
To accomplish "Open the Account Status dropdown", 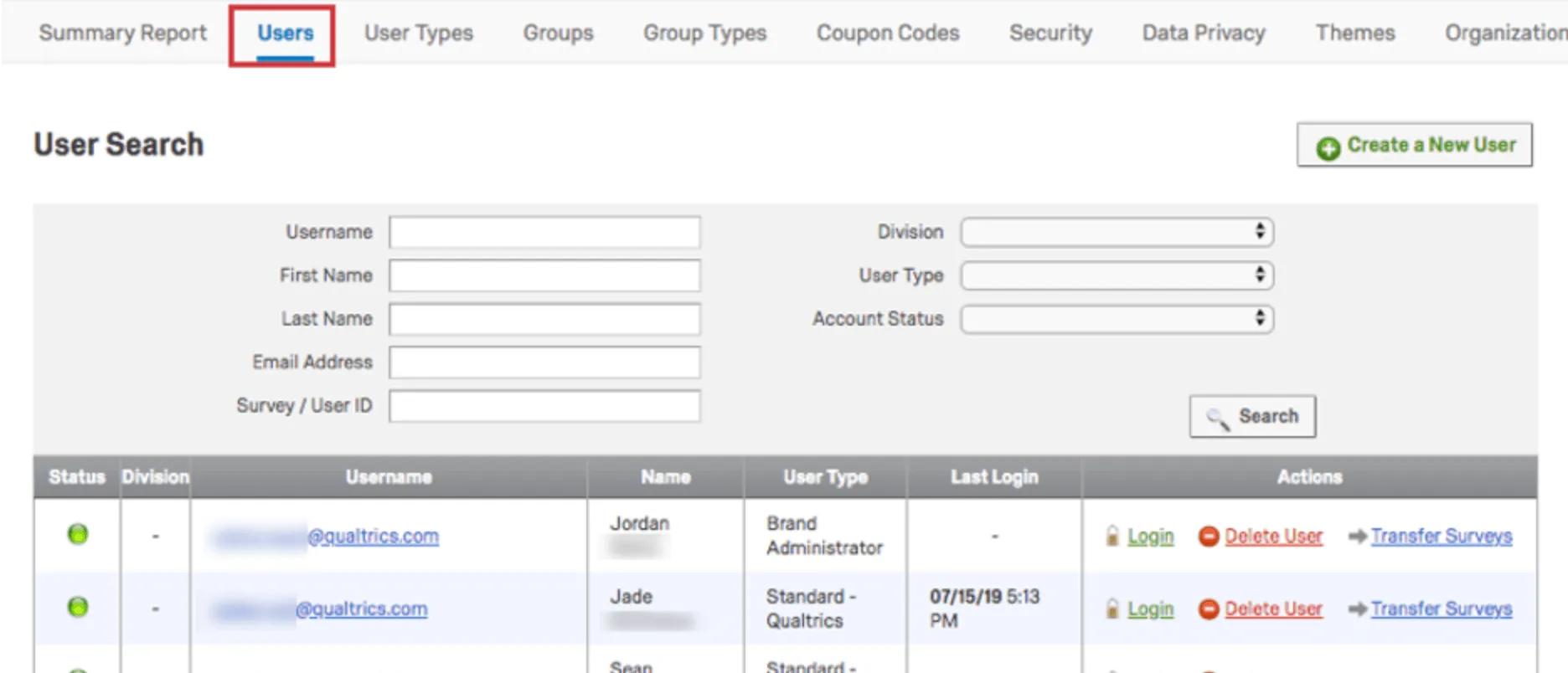I will [1117, 319].
